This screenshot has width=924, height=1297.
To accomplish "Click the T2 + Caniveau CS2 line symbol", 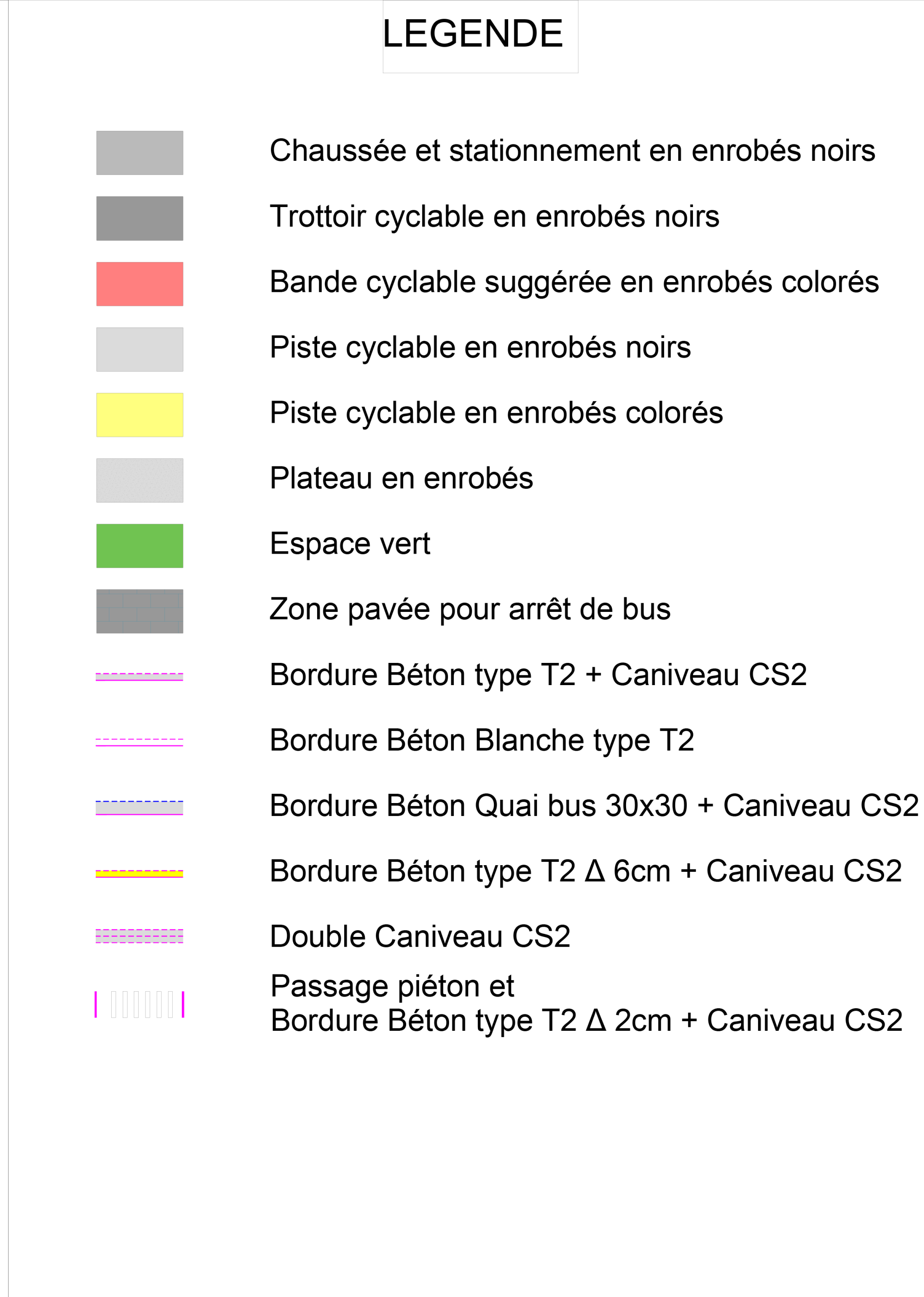I will pyautogui.click(x=140, y=677).
